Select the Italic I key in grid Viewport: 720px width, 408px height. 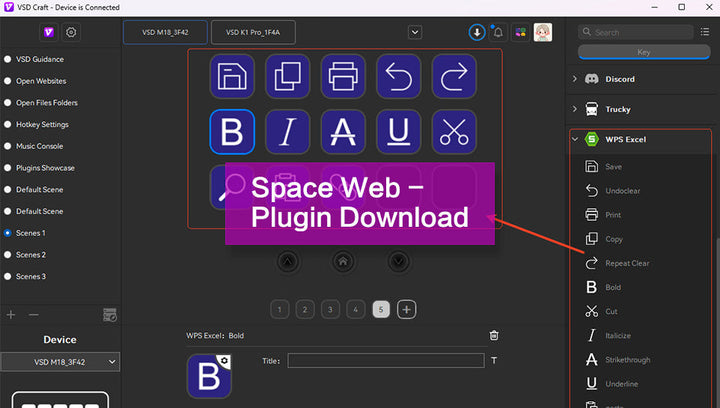click(287, 132)
